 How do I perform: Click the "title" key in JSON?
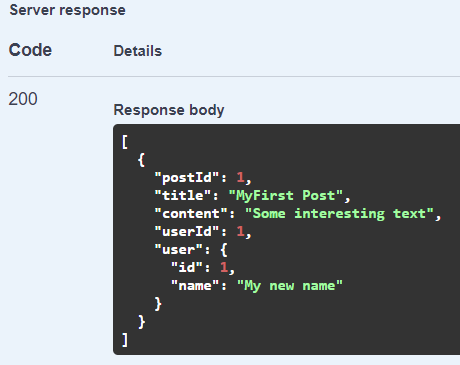click(183, 195)
